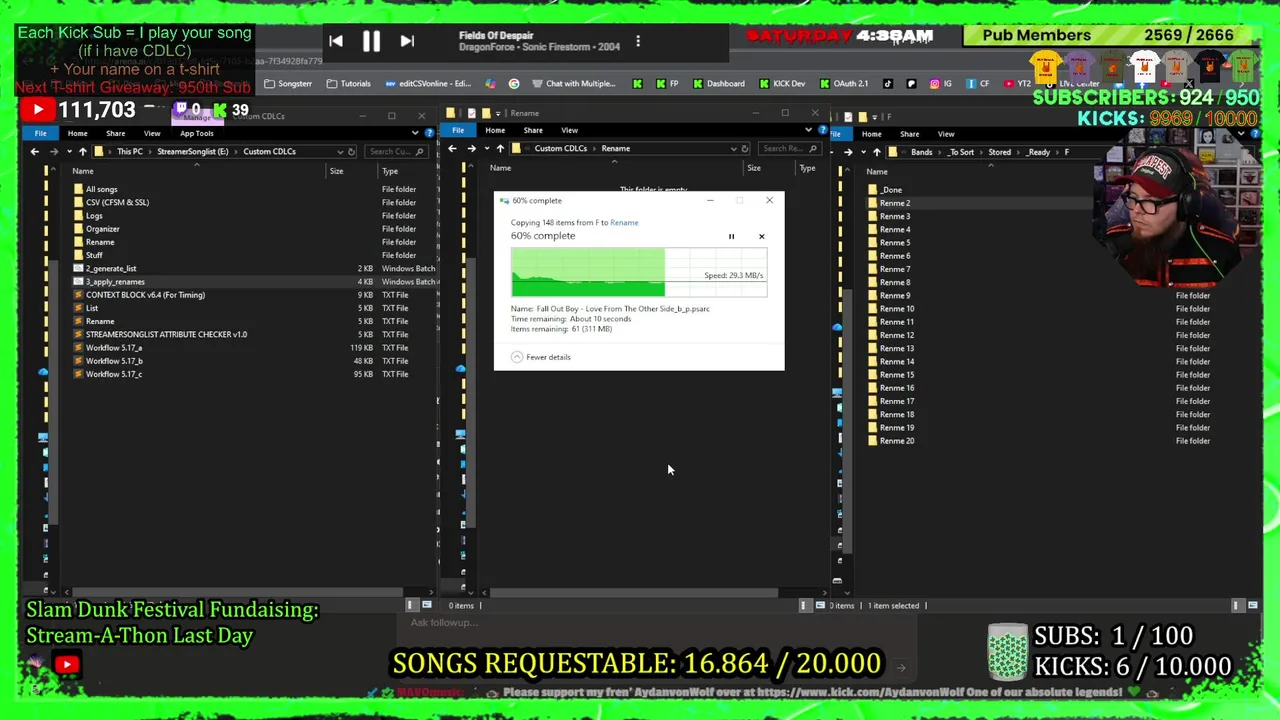Go back in Custom CDLCs window

pos(34,152)
